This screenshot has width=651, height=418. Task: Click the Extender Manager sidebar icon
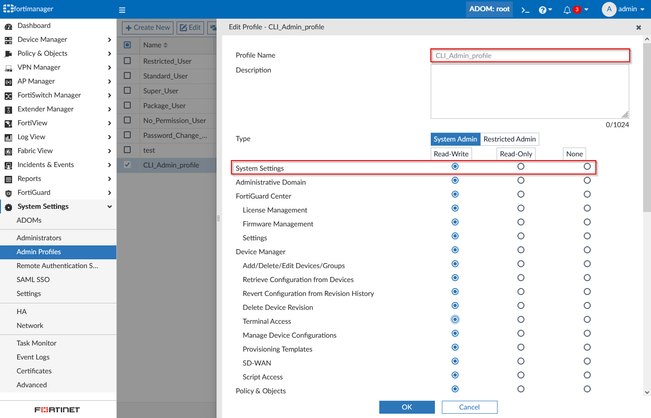[x=8, y=110]
